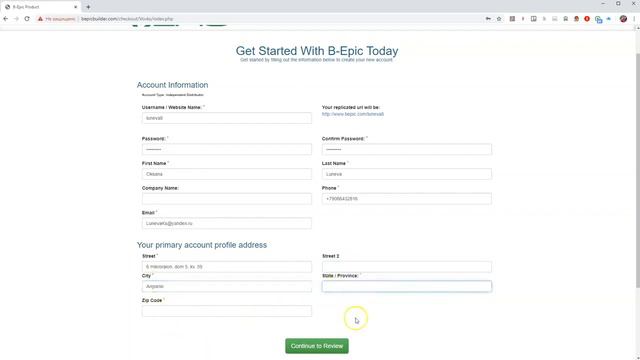Viewport: 640px width, 360px height.
Task: Click the Phone number field
Action: 407,199
